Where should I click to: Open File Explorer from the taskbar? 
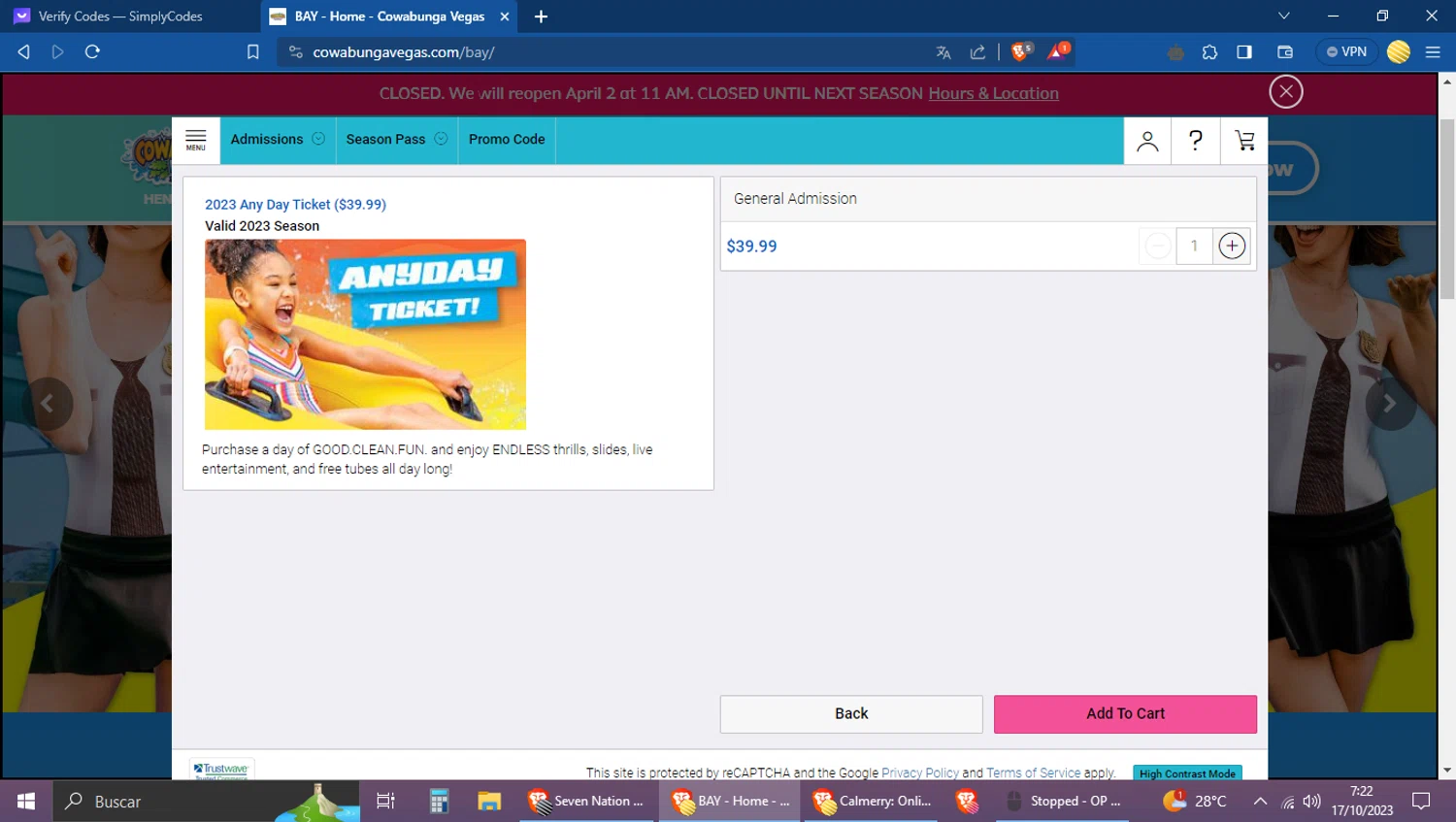tap(489, 801)
